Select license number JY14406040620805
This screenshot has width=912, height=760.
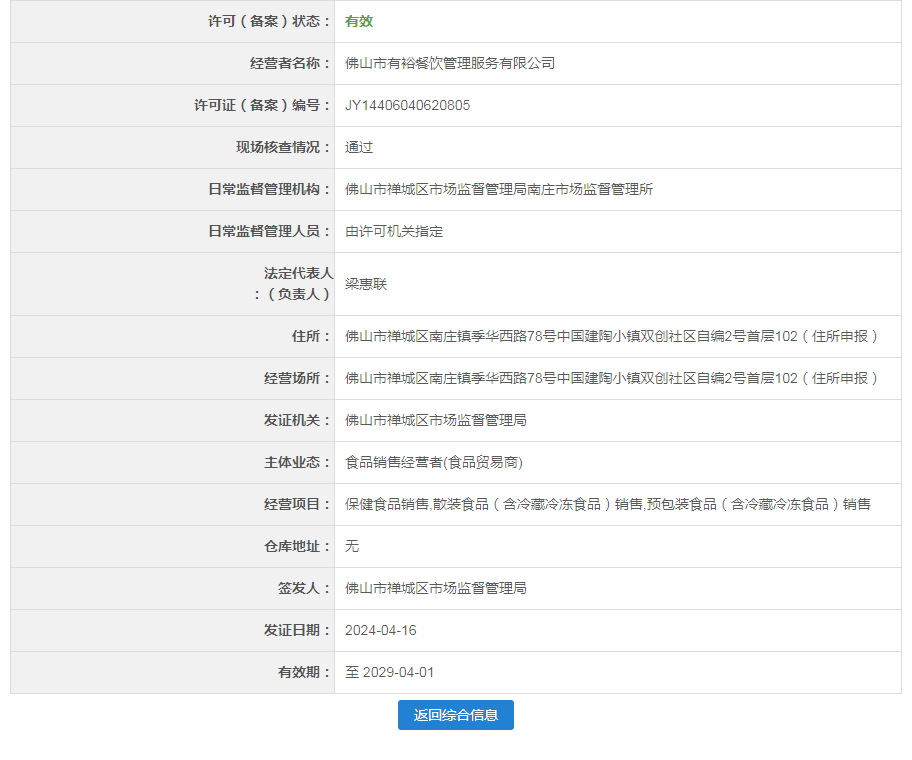[x=407, y=105]
